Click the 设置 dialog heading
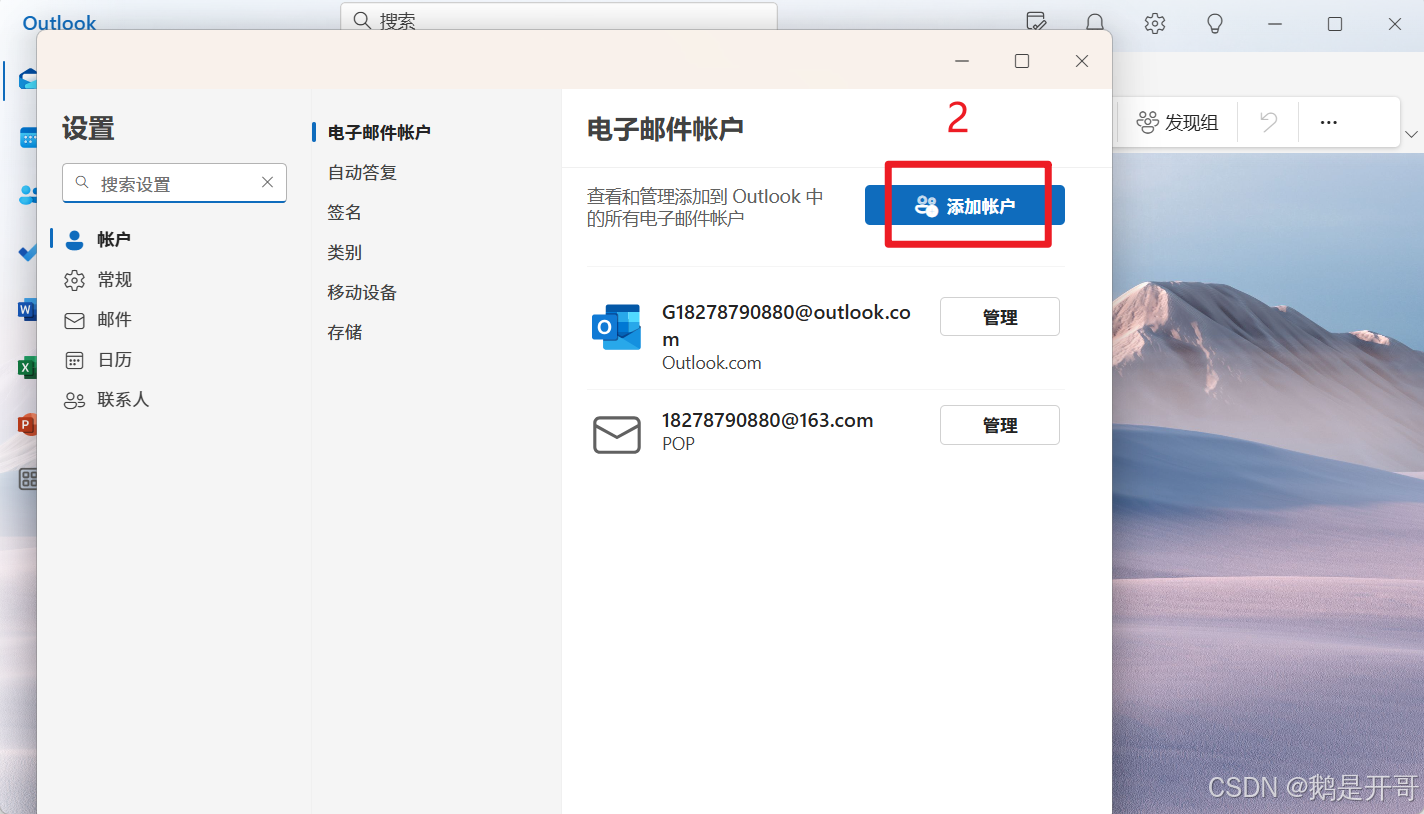 pos(88,128)
